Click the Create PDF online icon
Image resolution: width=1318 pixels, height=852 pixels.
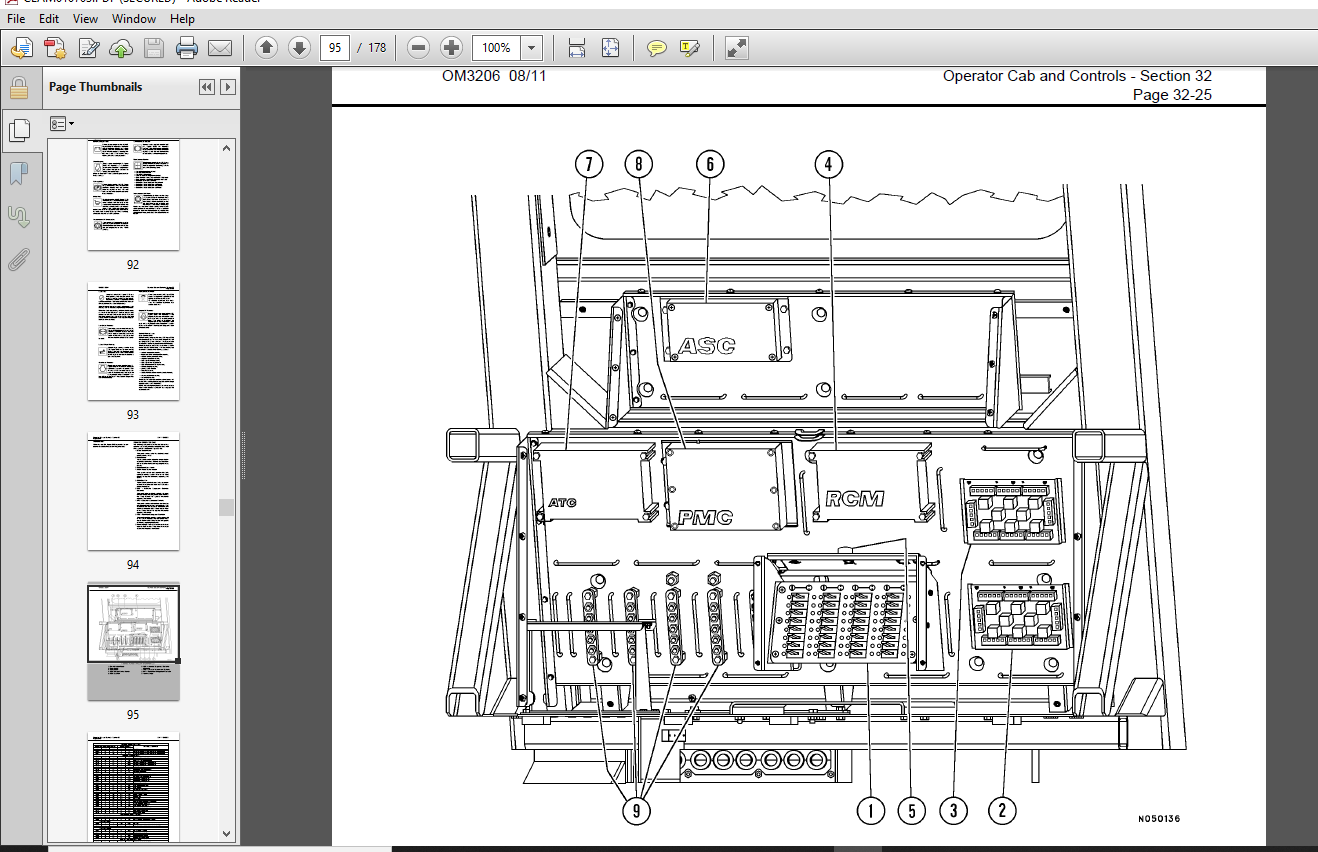pos(55,47)
